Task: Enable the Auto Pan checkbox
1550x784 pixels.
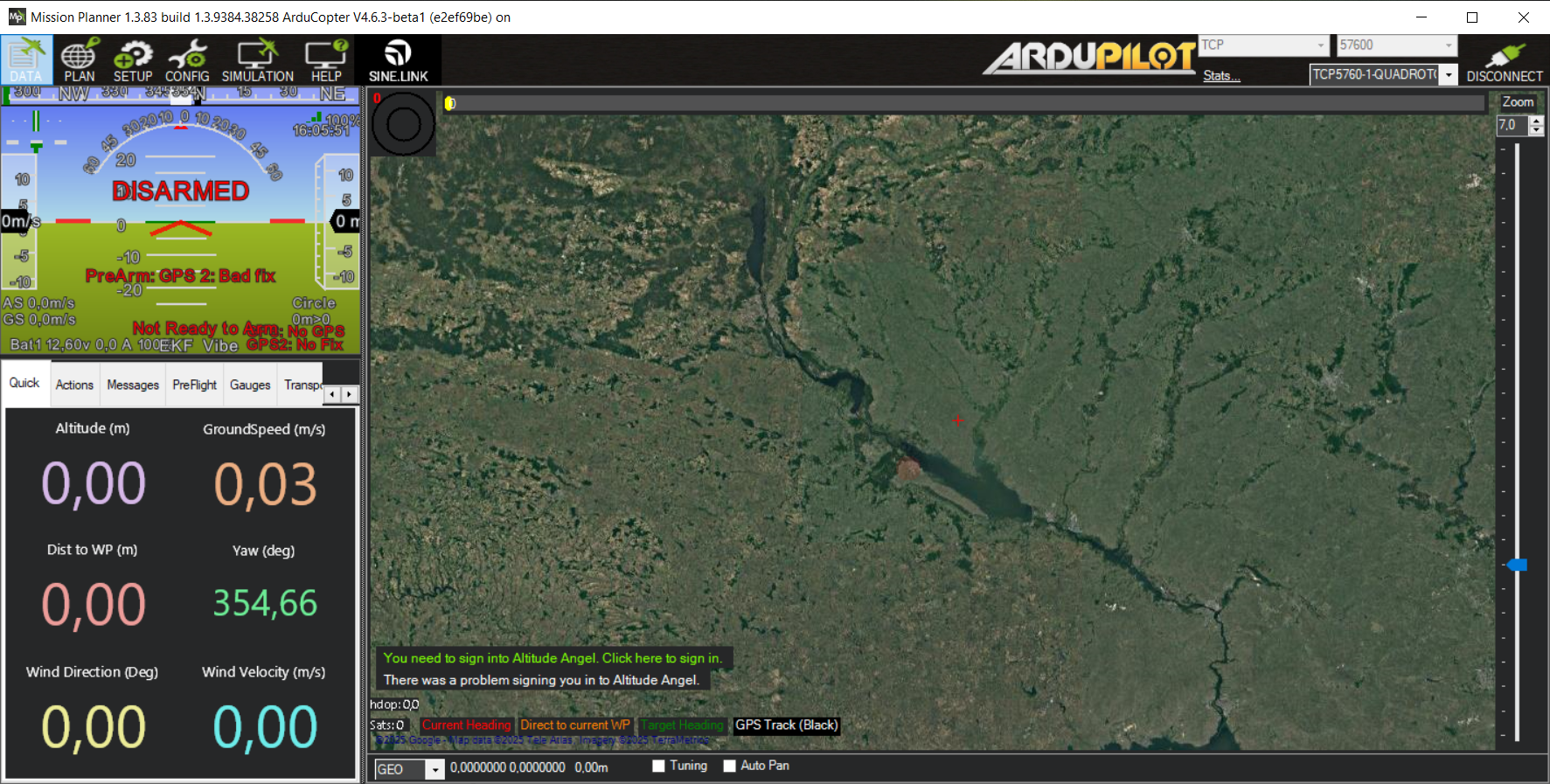Action: pyautogui.click(x=730, y=767)
